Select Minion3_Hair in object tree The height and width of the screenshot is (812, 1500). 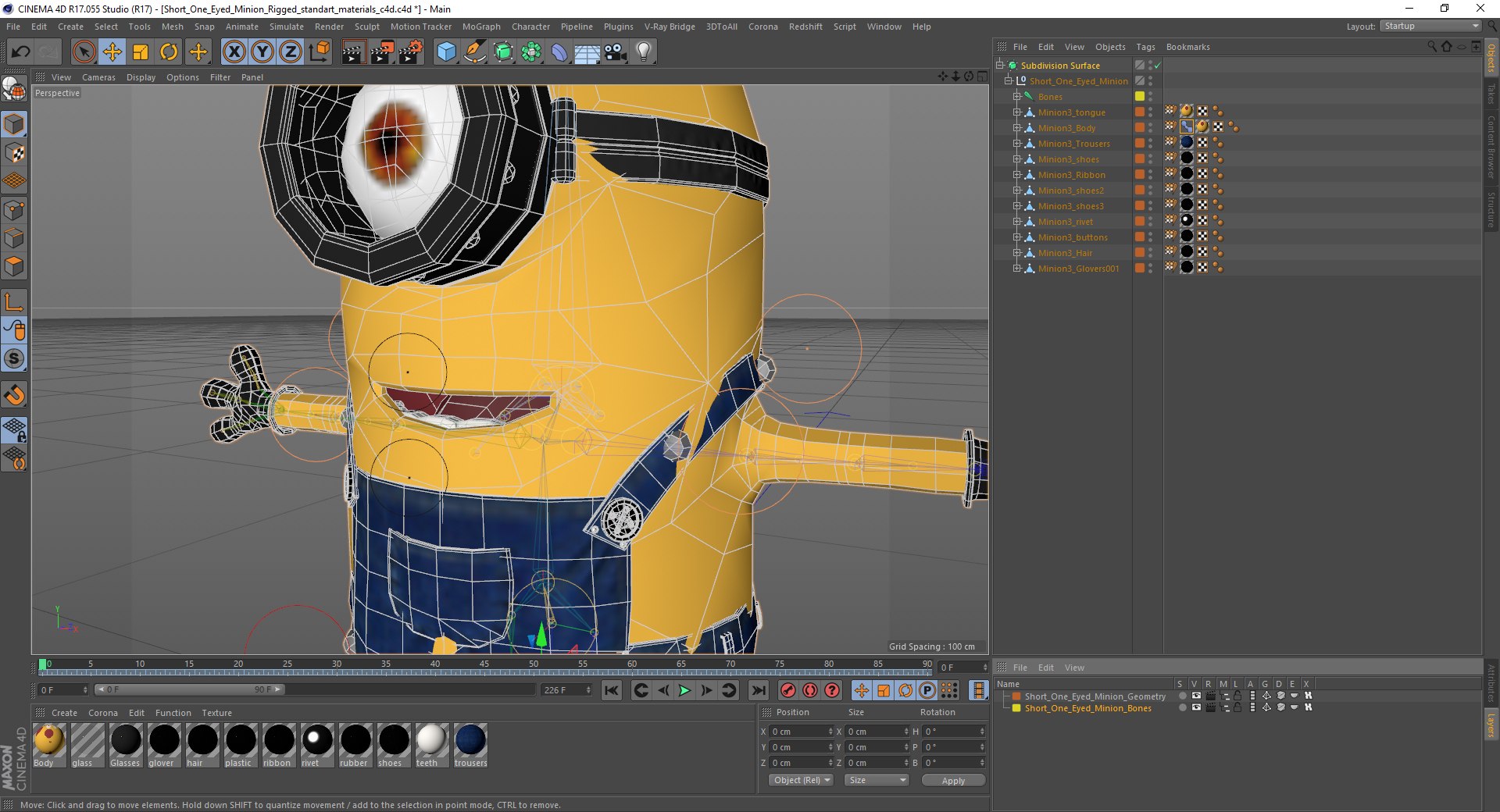1065,253
